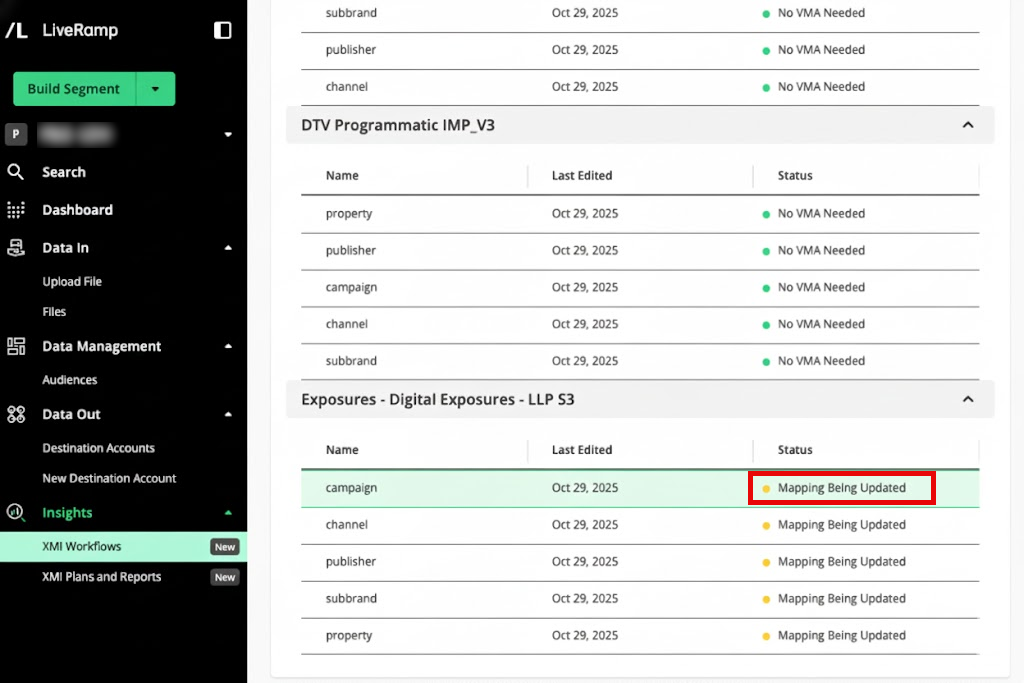Collapse the Exposures - Digital Exposures section
The width and height of the screenshot is (1024, 683).
pyautogui.click(x=967, y=399)
